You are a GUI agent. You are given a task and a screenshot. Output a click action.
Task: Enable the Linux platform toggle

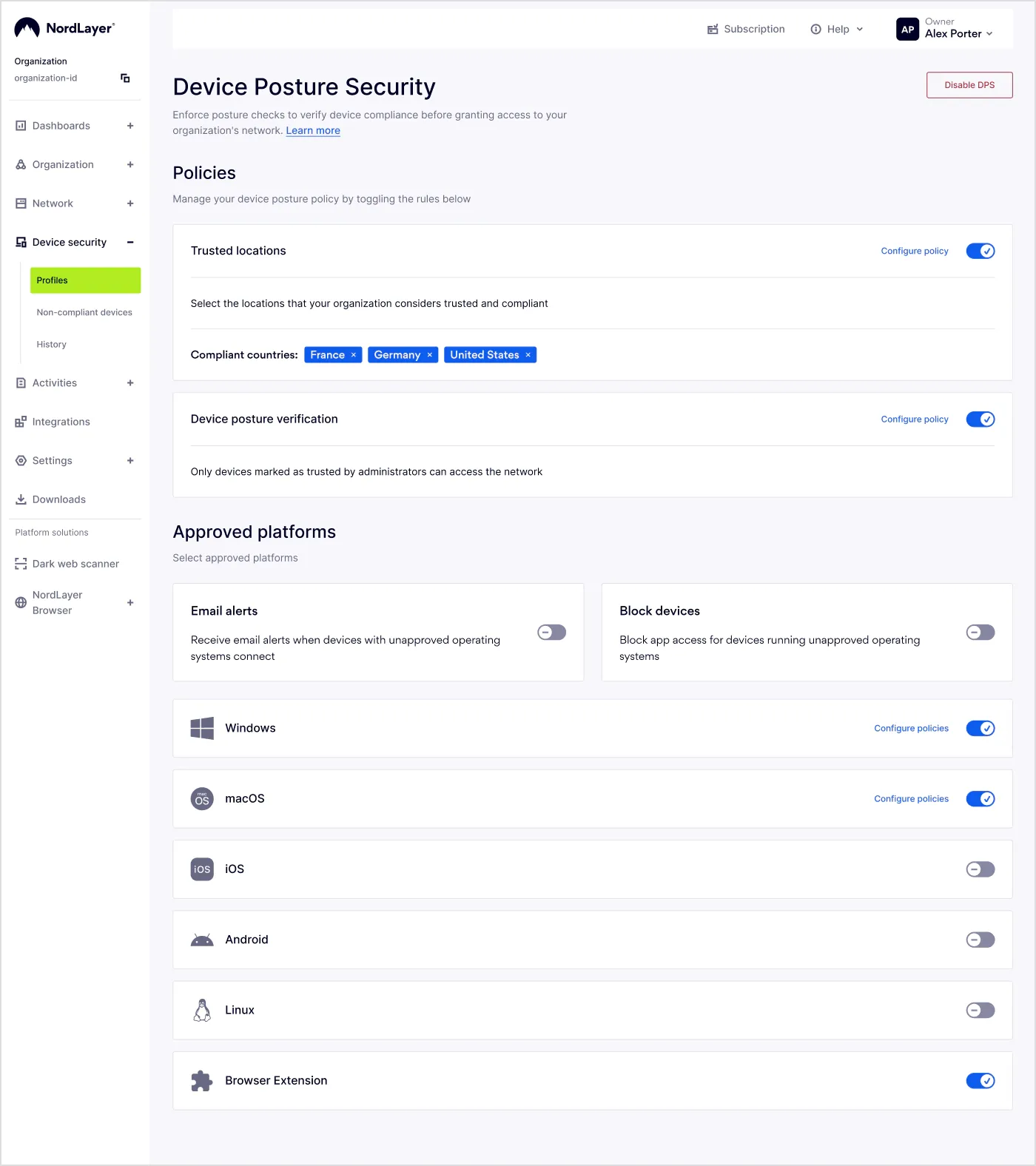[980, 1010]
